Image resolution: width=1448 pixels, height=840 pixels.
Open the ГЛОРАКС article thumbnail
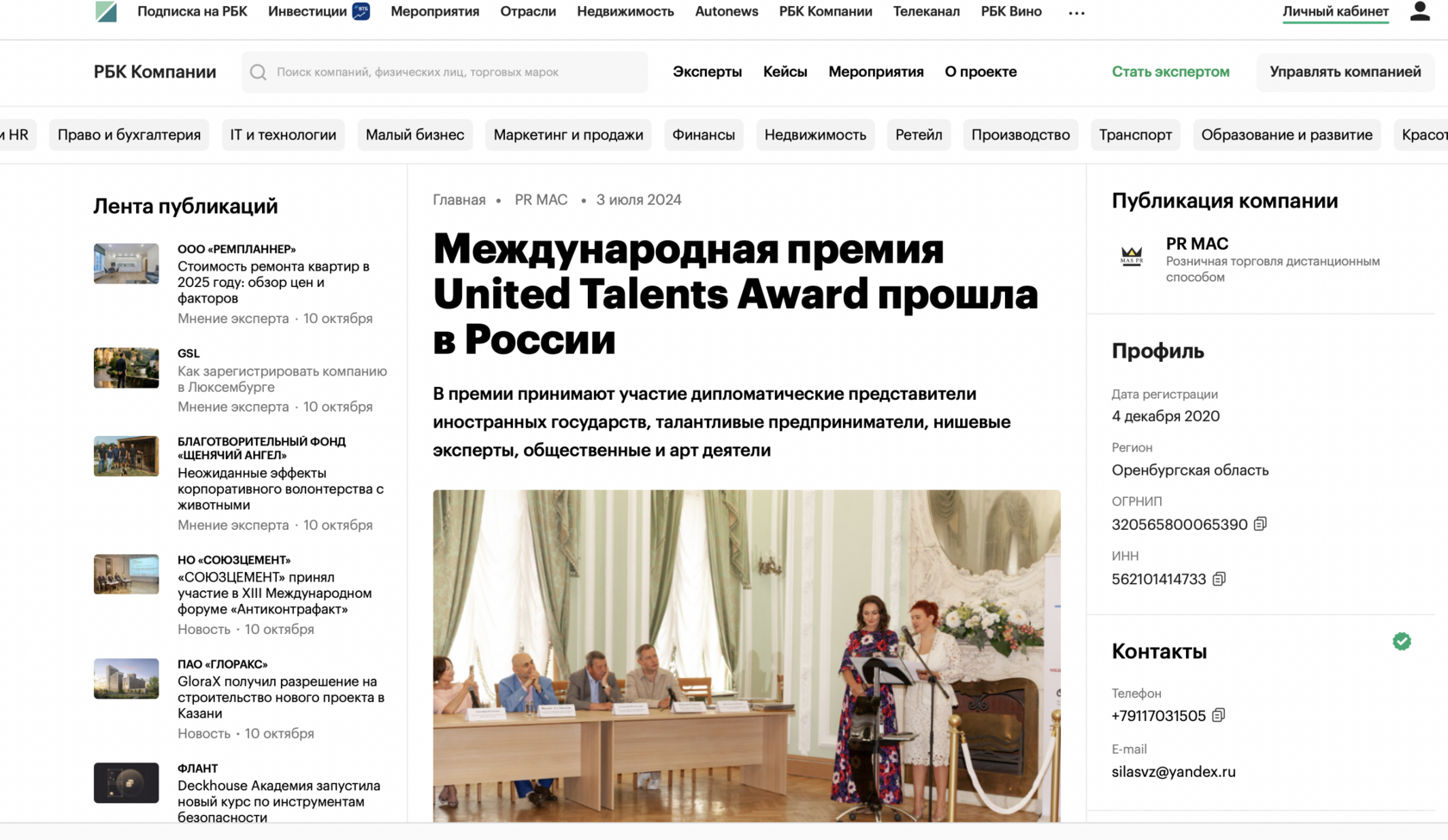pyautogui.click(x=126, y=678)
